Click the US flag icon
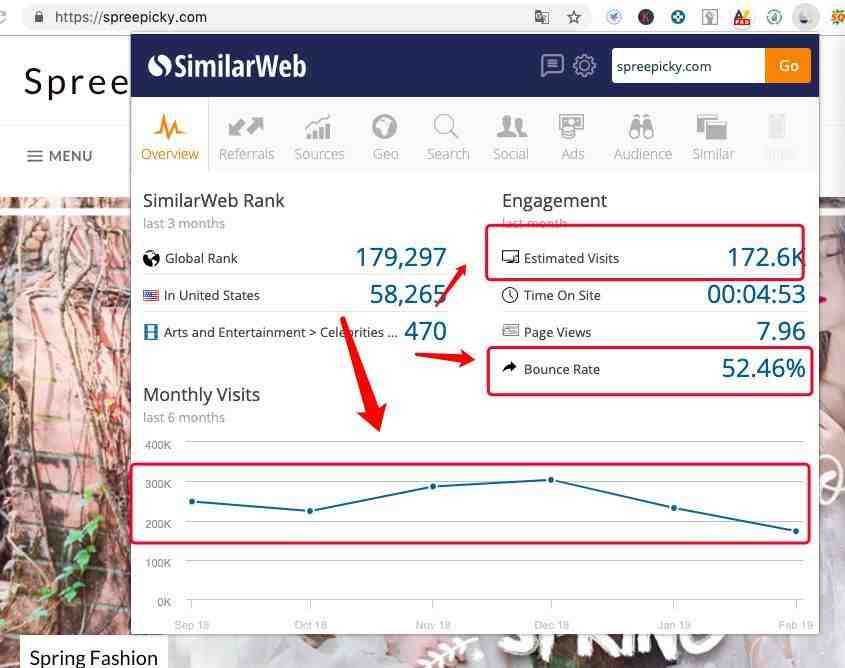Viewport: 845px width, 668px height. point(151,295)
